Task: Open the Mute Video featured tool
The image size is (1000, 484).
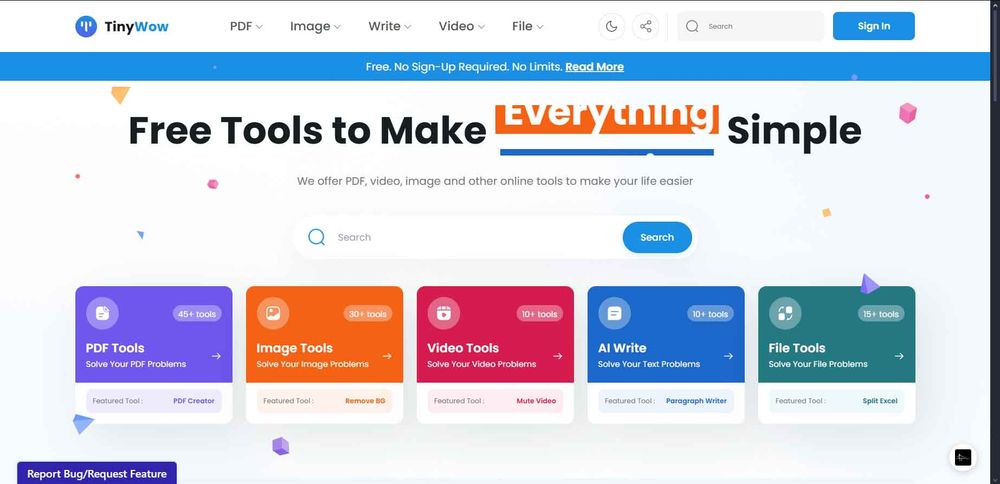Action: (536, 401)
